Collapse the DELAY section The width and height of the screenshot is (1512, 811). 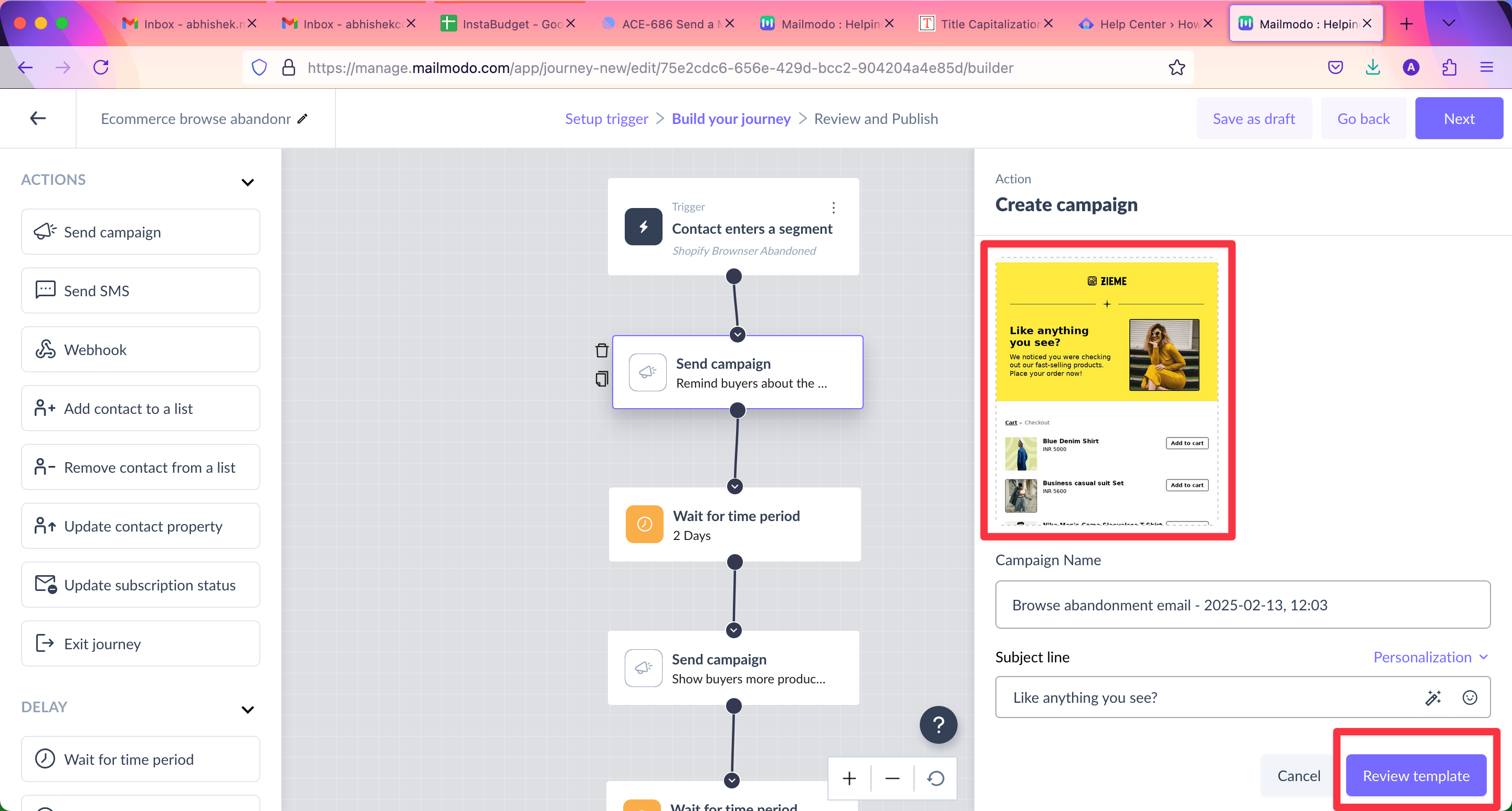(248, 710)
